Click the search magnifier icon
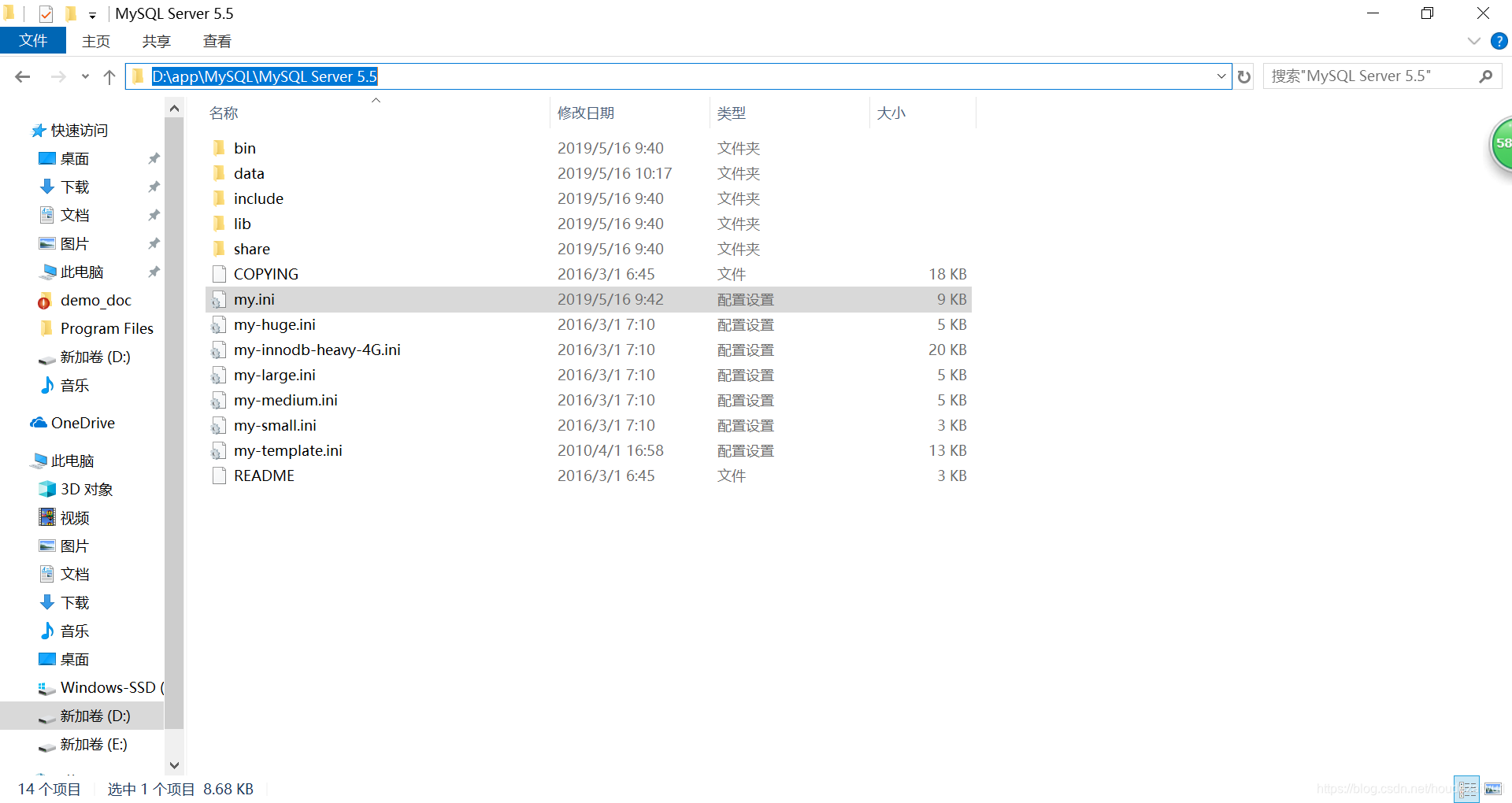Viewport: 1512px width, 803px height. [x=1485, y=76]
